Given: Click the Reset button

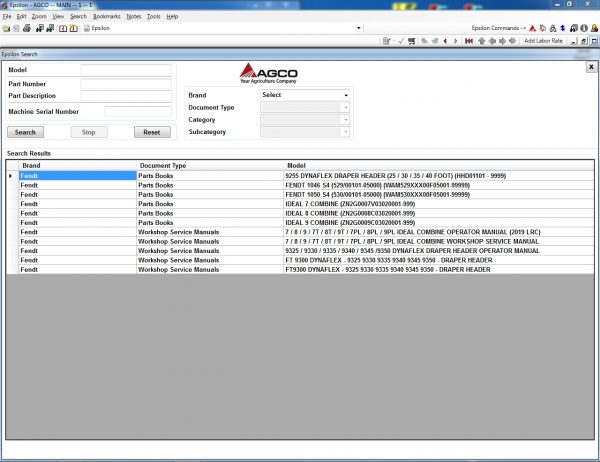Looking at the screenshot, I should tap(152, 132).
